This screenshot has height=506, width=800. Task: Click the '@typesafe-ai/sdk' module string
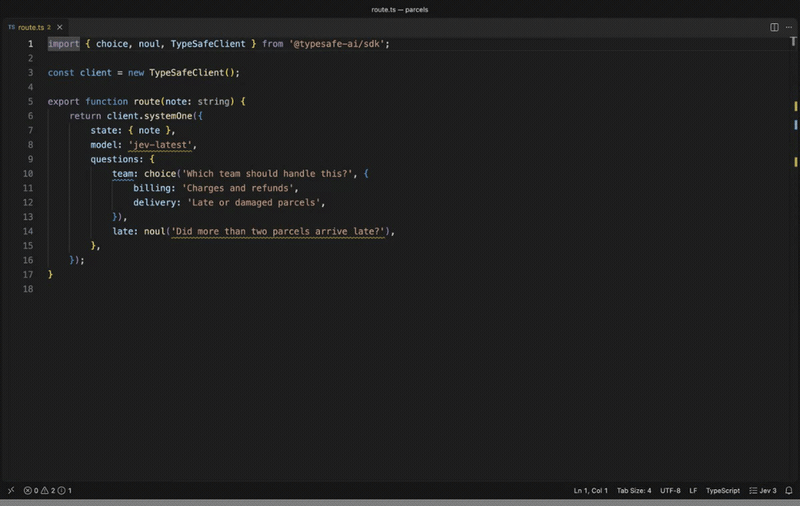[x=337, y=44]
